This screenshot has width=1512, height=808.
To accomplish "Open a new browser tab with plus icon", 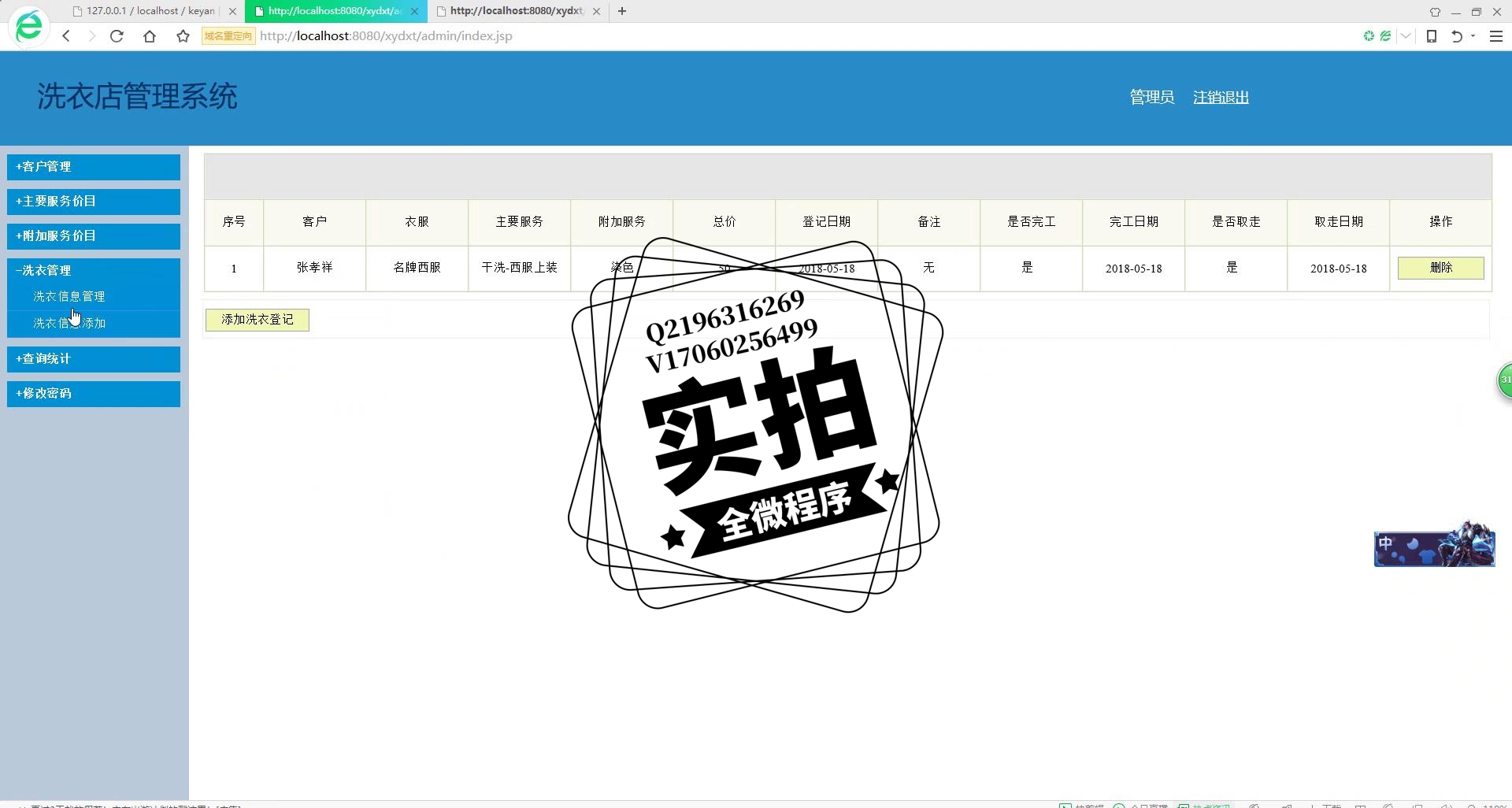I will pos(622,11).
